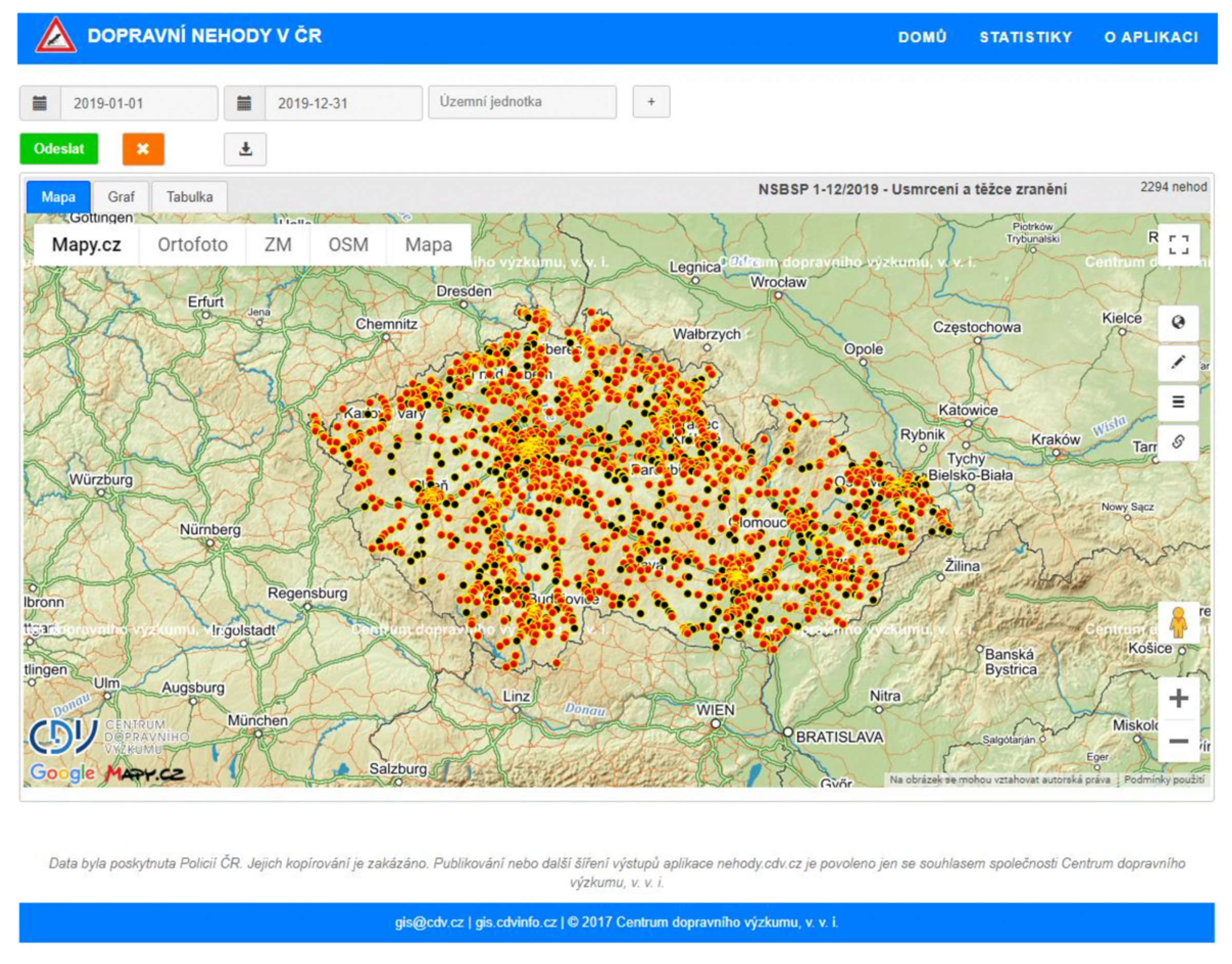Click the globe icon on map
The image size is (1232, 964).
pos(1178,323)
